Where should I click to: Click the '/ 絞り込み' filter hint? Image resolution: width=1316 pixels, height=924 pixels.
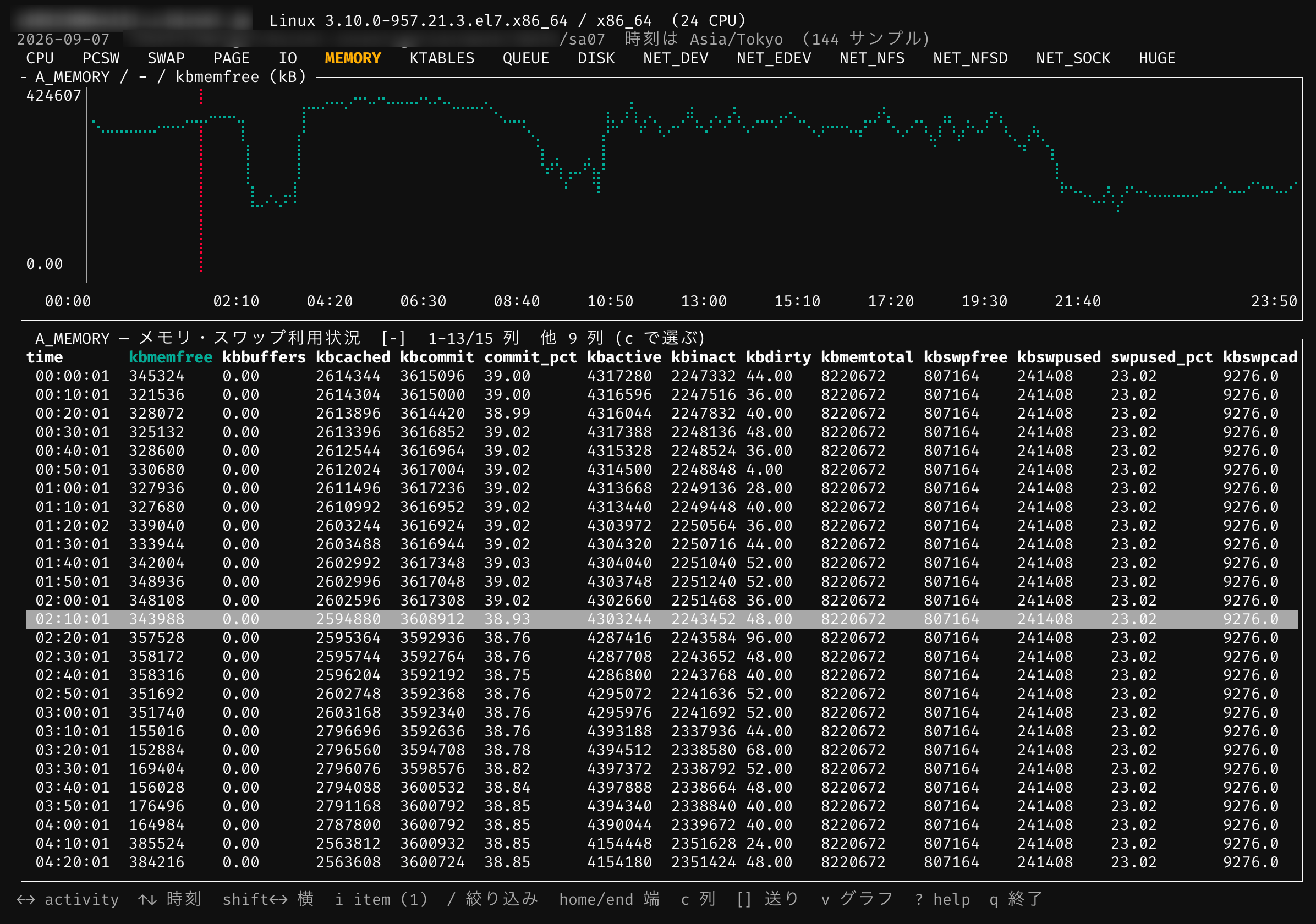pos(493,899)
